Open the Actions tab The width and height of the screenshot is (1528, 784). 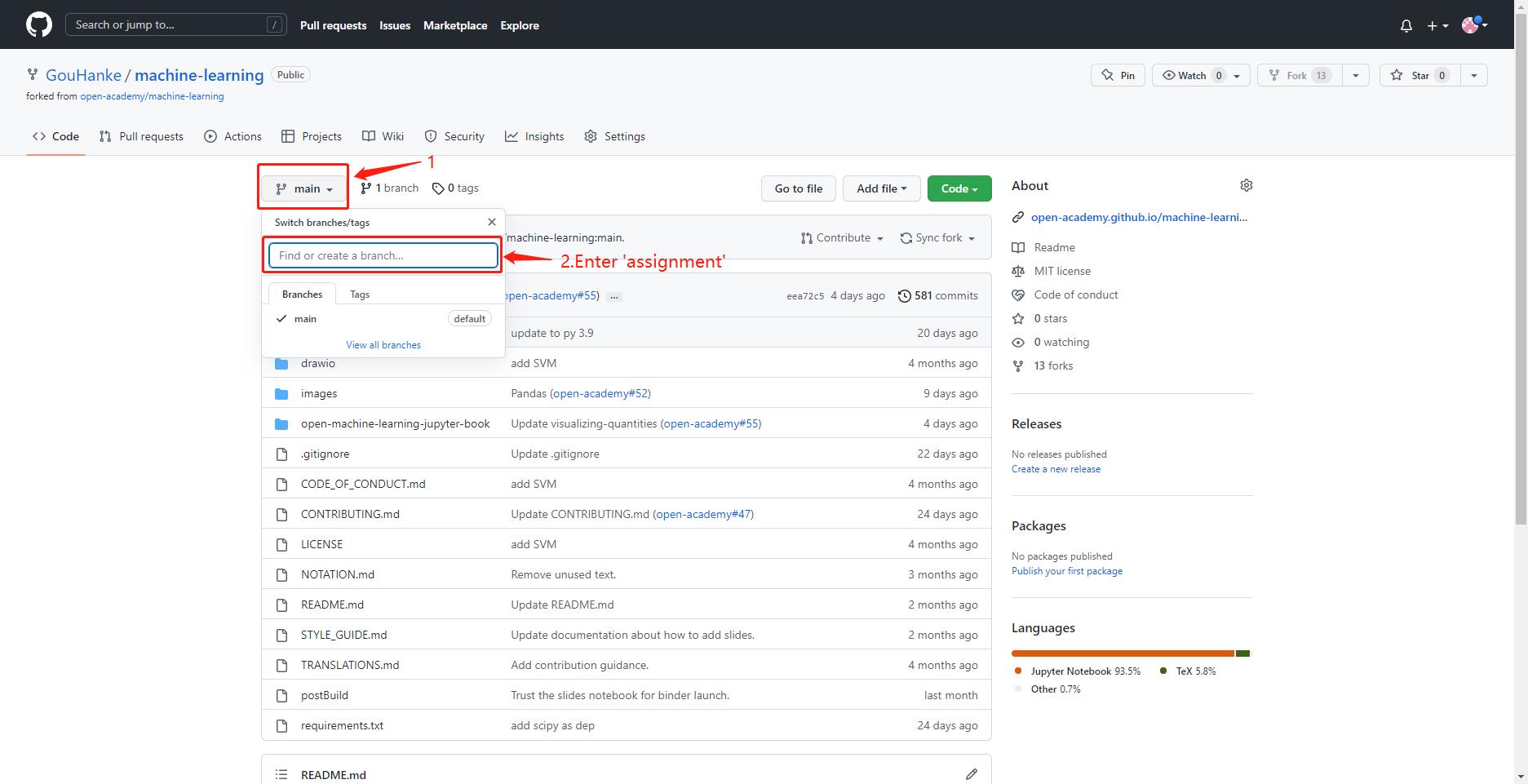click(x=233, y=136)
